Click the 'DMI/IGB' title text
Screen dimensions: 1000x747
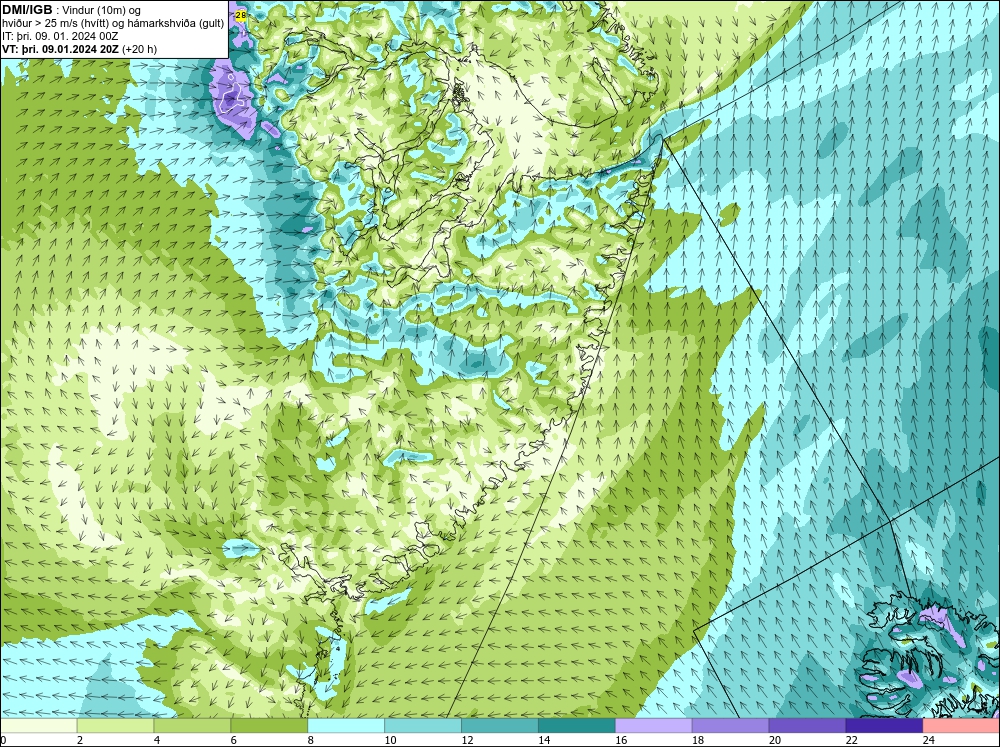coord(27,10)
